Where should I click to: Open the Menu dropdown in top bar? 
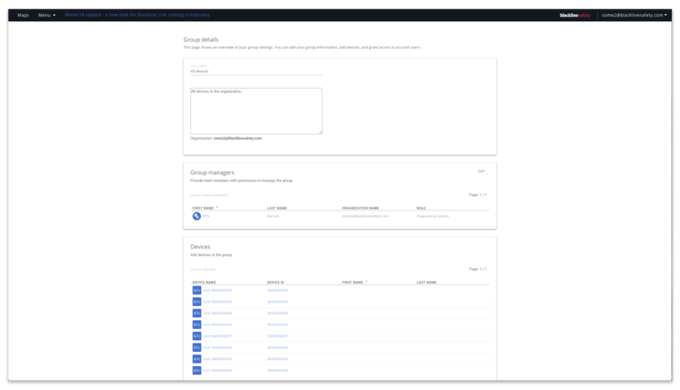[47, 15]
